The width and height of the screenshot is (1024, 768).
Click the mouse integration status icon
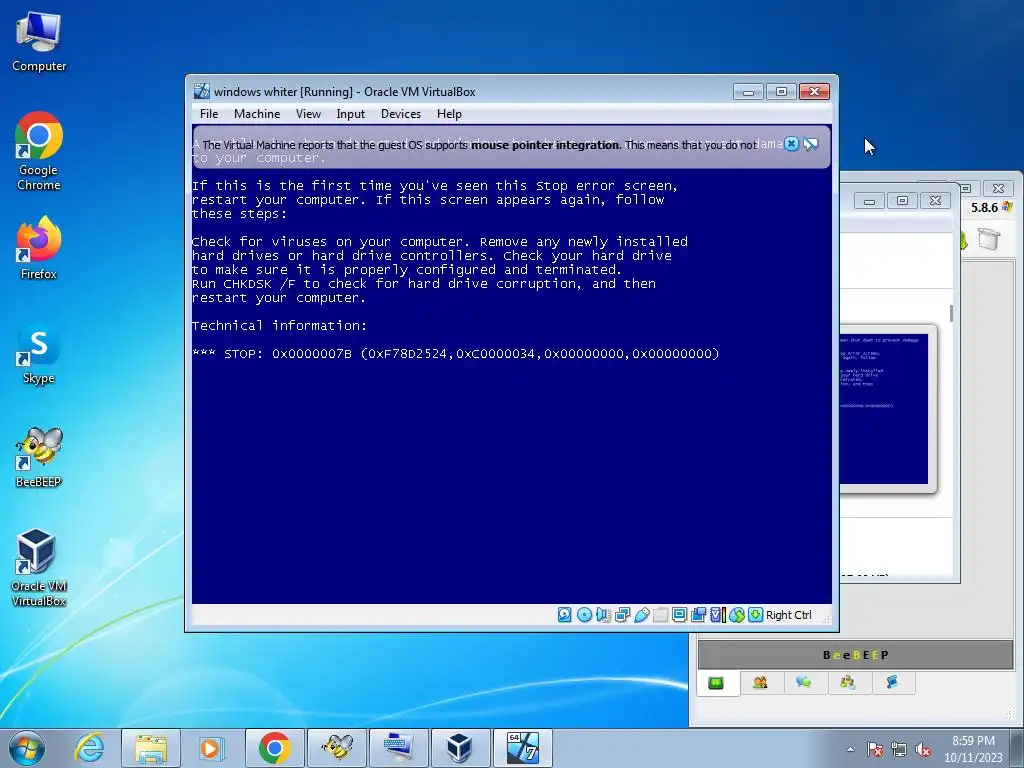737,615
